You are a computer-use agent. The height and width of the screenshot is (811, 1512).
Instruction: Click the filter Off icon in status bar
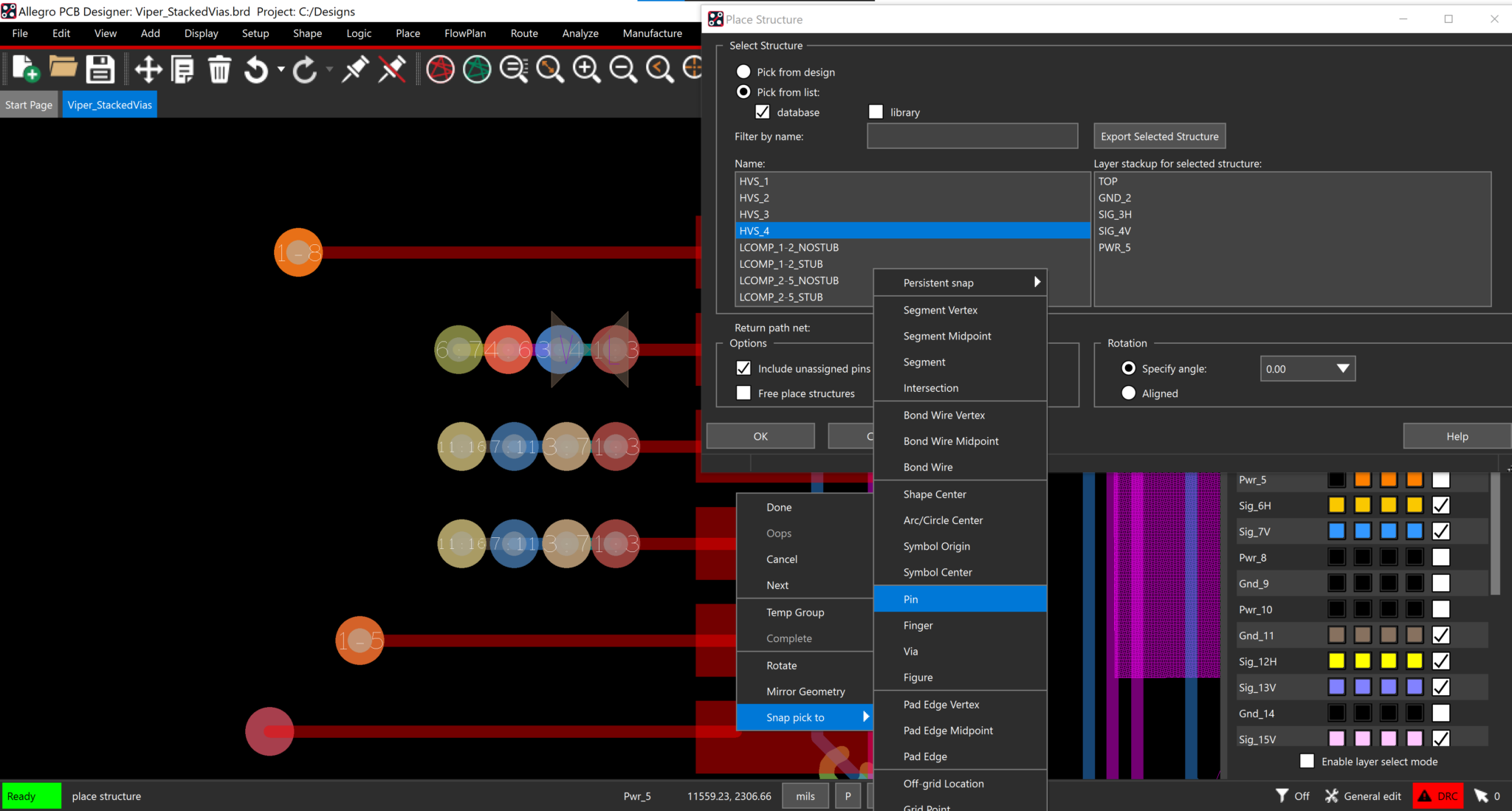coord(1292,796)
